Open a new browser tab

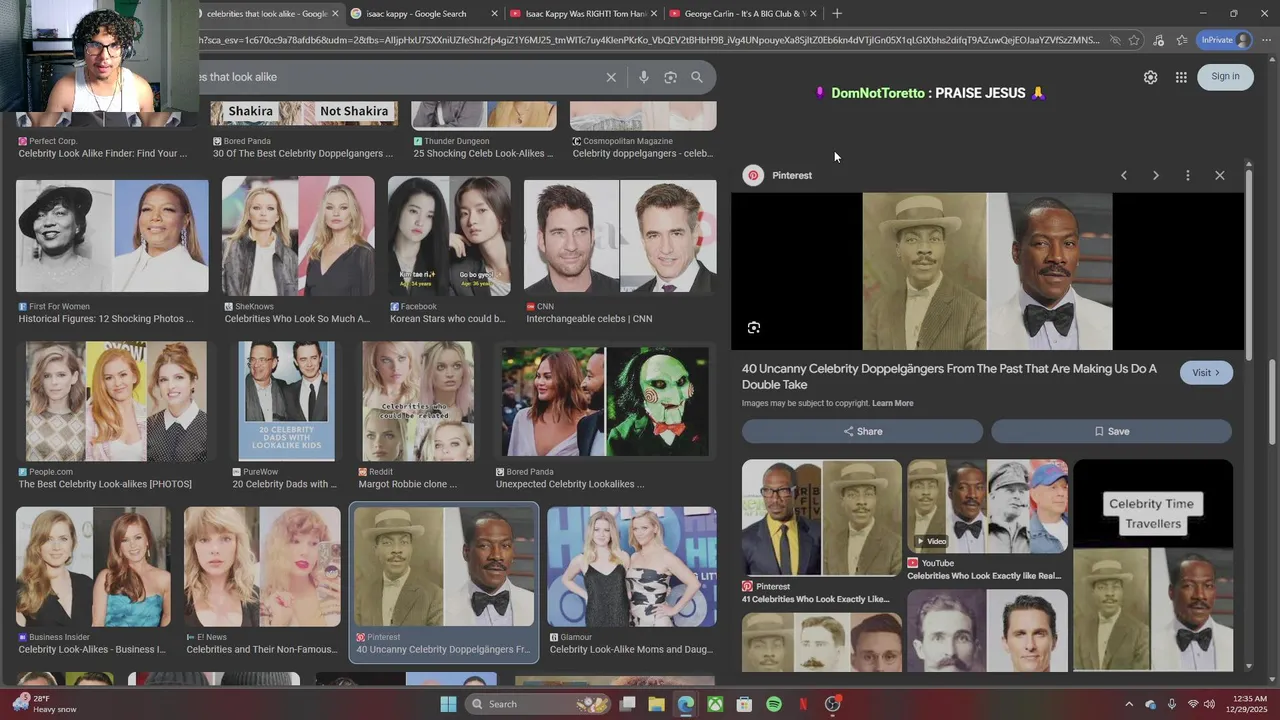tap(837, 13)
